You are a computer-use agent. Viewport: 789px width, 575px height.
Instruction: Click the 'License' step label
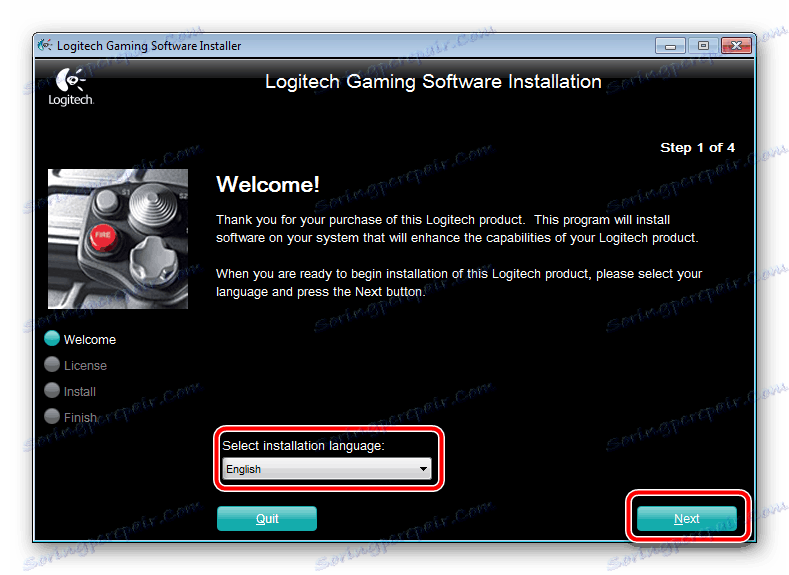pos(85,366)
